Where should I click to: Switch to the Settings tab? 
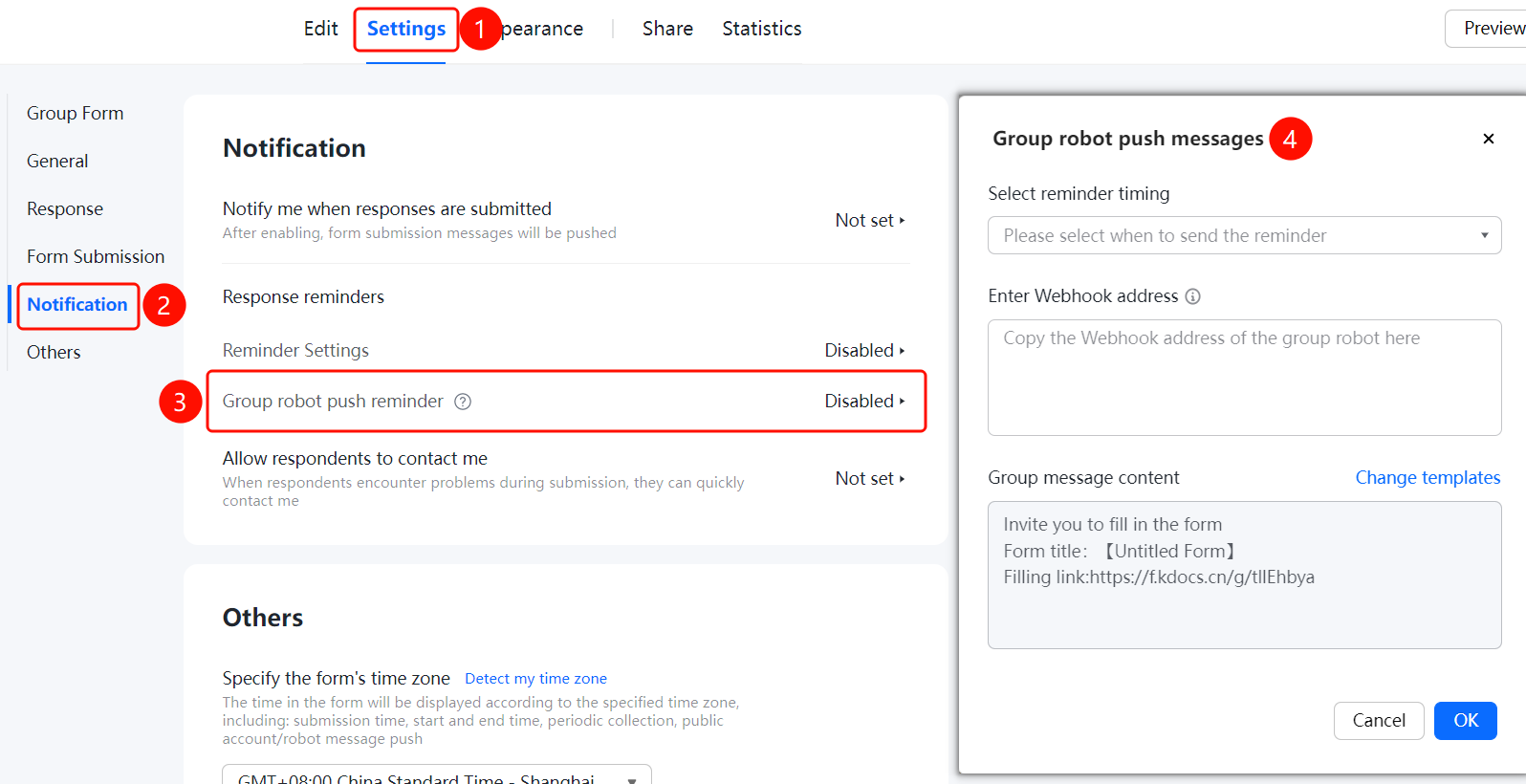point(406,29)
